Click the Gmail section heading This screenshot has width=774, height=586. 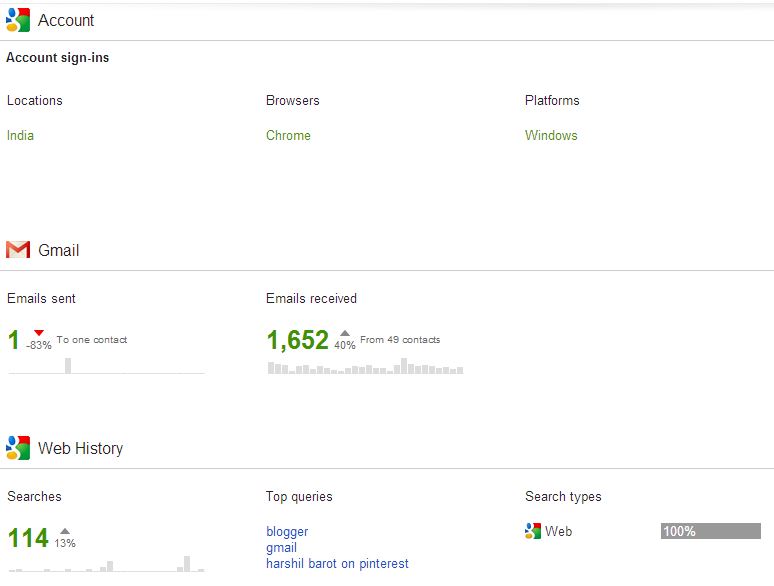pos(58,250)
